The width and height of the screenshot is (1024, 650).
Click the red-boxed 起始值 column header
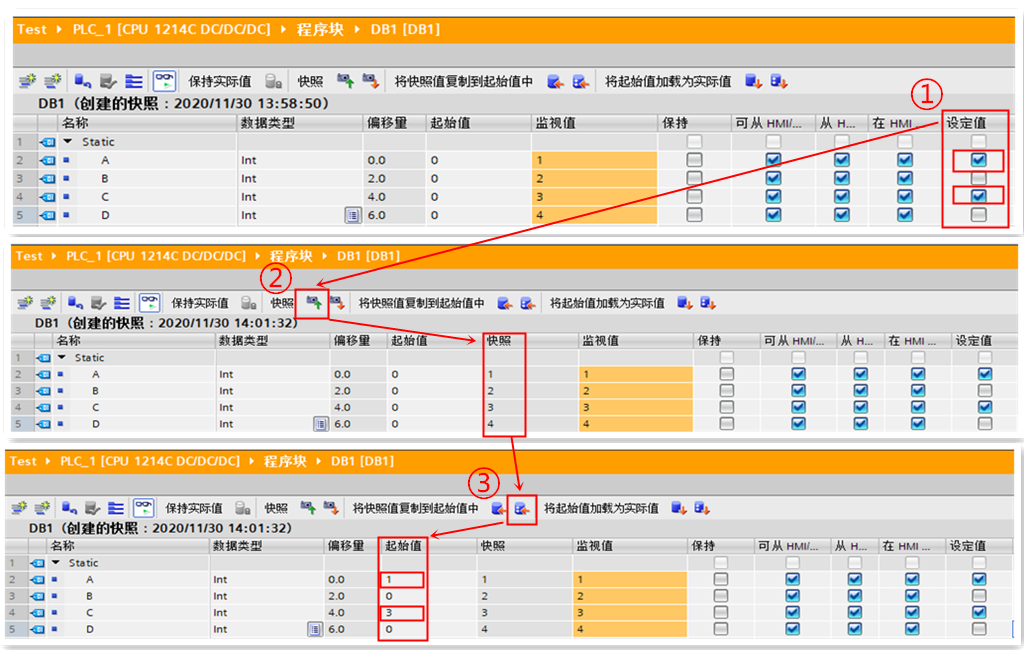tap(403, 545)
